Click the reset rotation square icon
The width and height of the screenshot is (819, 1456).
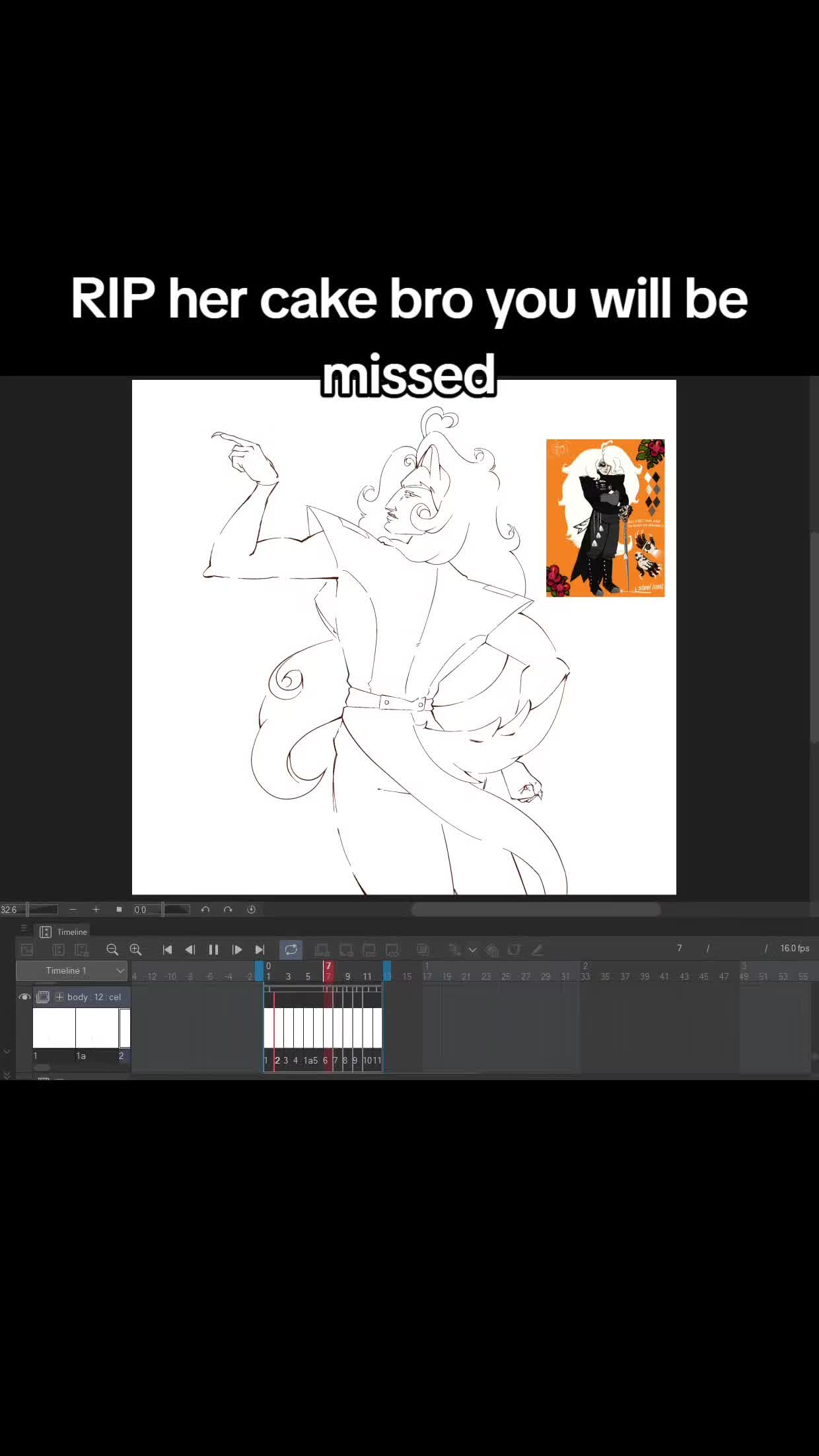[119, 910]
